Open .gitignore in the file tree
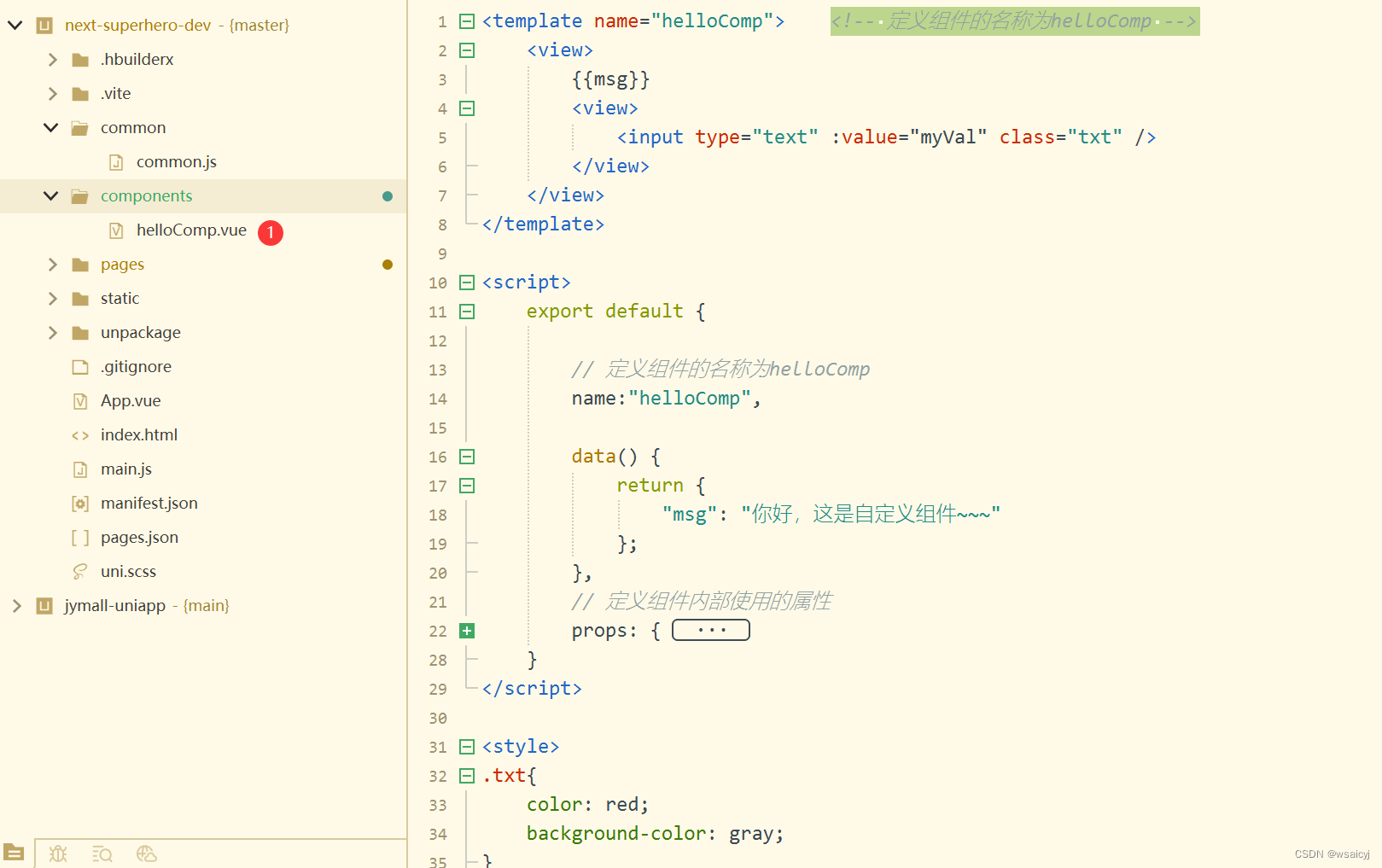This screenshot has height=868, width=1382. [x=137, y=367]
